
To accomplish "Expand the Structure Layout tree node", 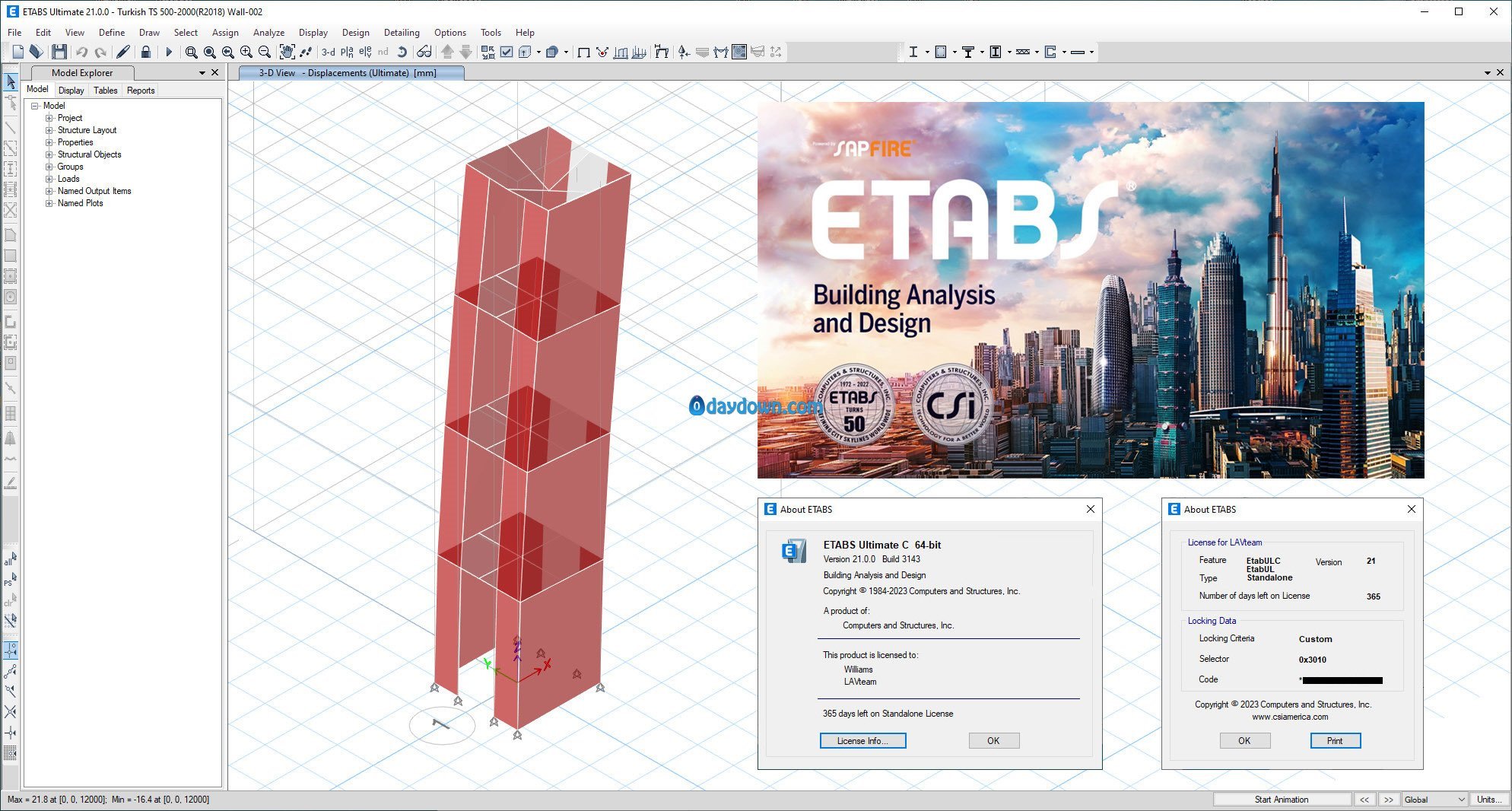I will [49, 130].
